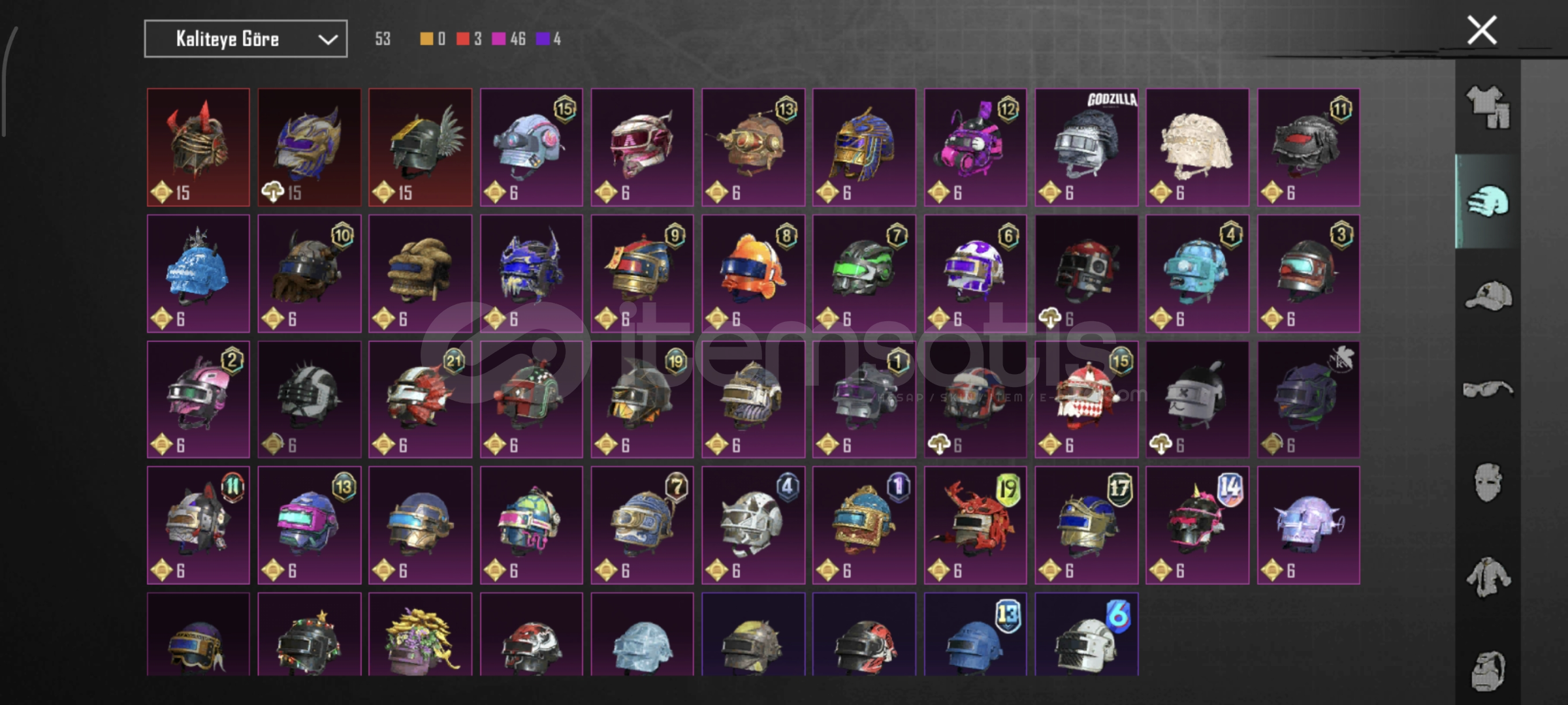The image size is (1568, 705).
Task: Select the helmet category icon in sidebar
Action: point(1488,201)
